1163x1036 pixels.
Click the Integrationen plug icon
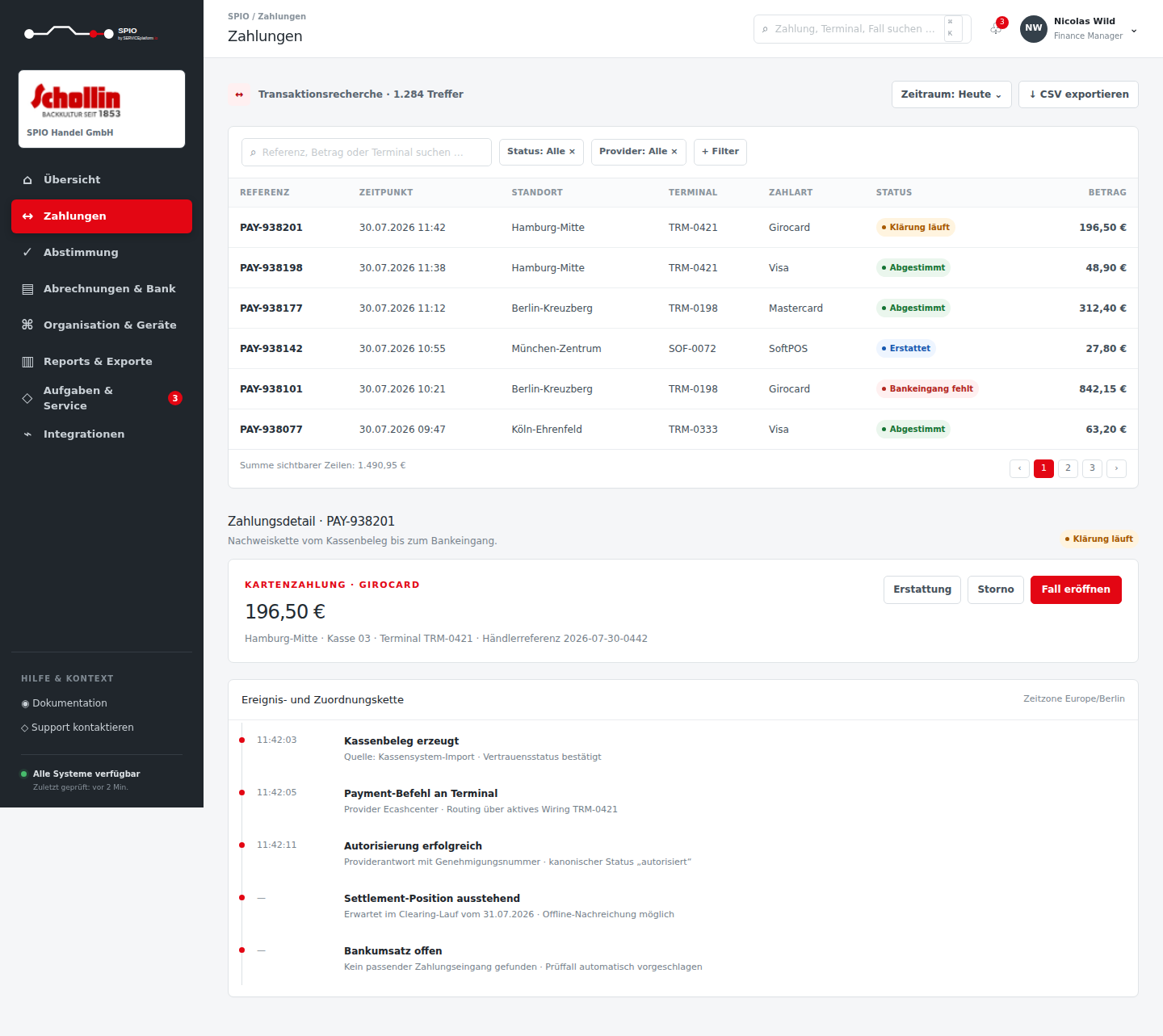(x=27, y=434)
